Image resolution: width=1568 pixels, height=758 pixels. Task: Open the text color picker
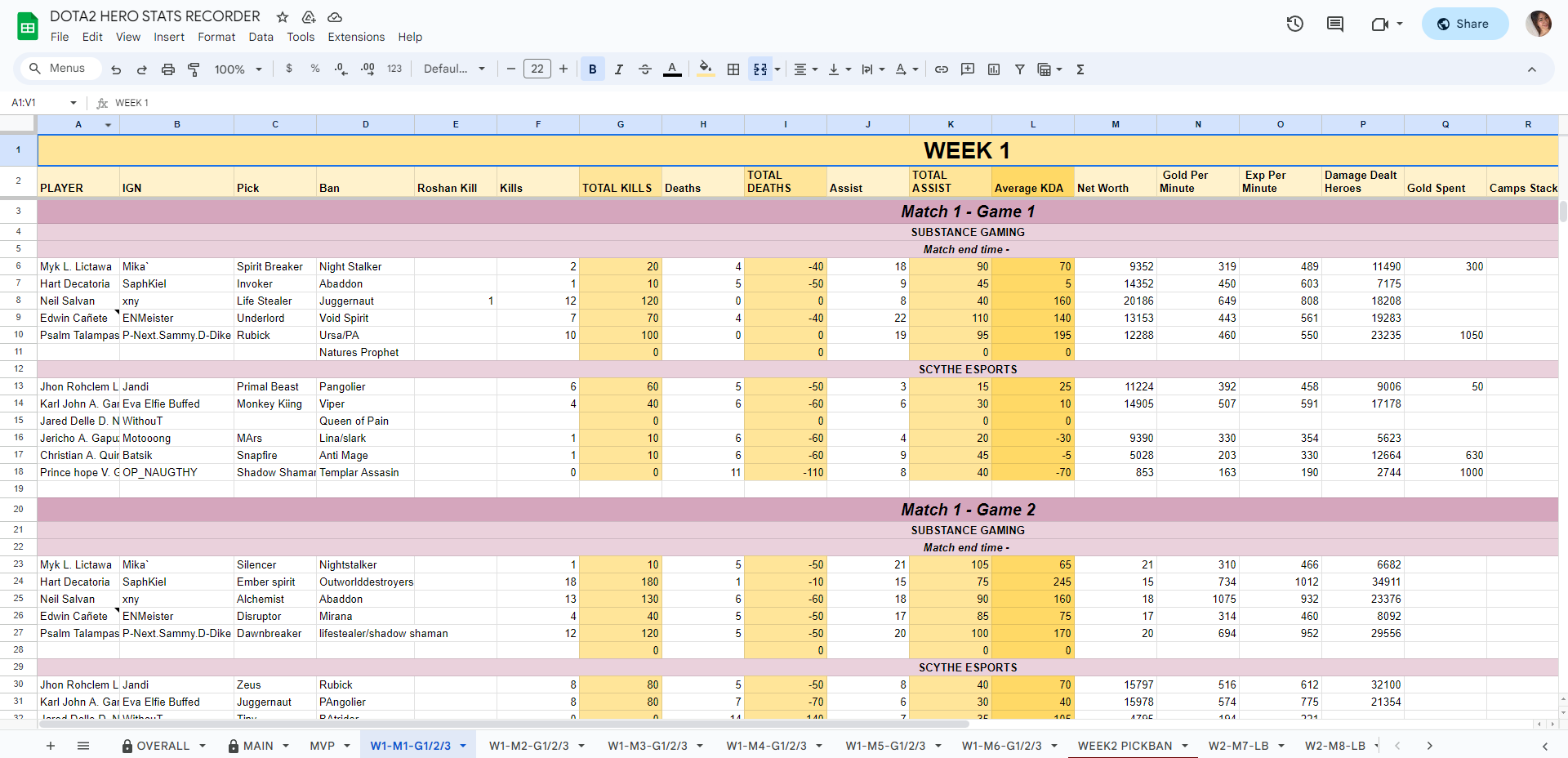coord(672,69)
